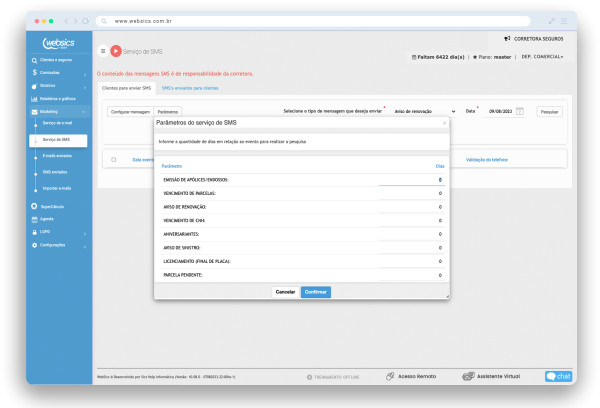This screenshot has height=408, width=600.
Task: Edit Vencimento de parcelas days field
Action: (x=412, y=194)
